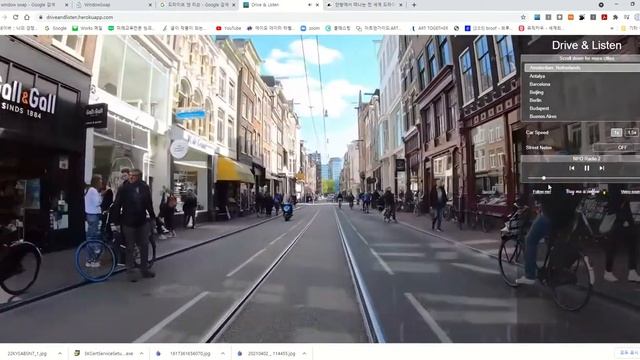Open downloaded SKCertService setup exe
Screen dimensions: 640x360
[x=104, y=353]
